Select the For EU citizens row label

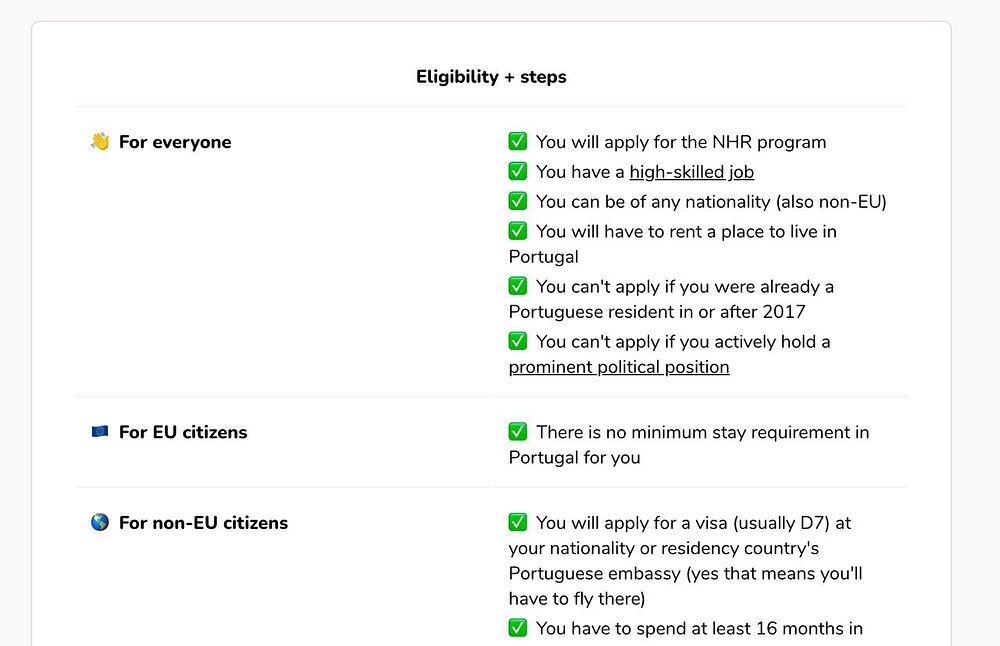point(183,432)
